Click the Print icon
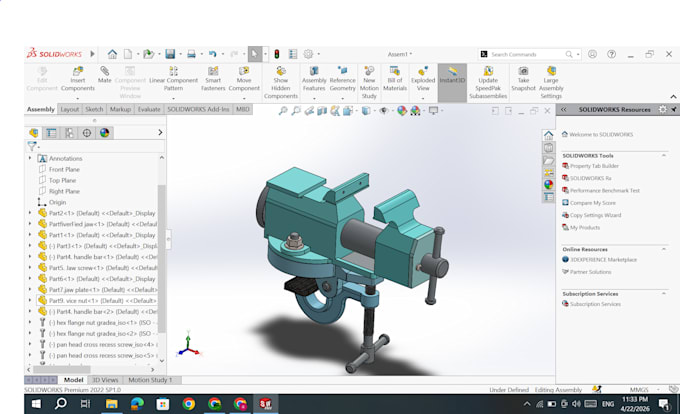Screen dimensions: 680x414 191,54
